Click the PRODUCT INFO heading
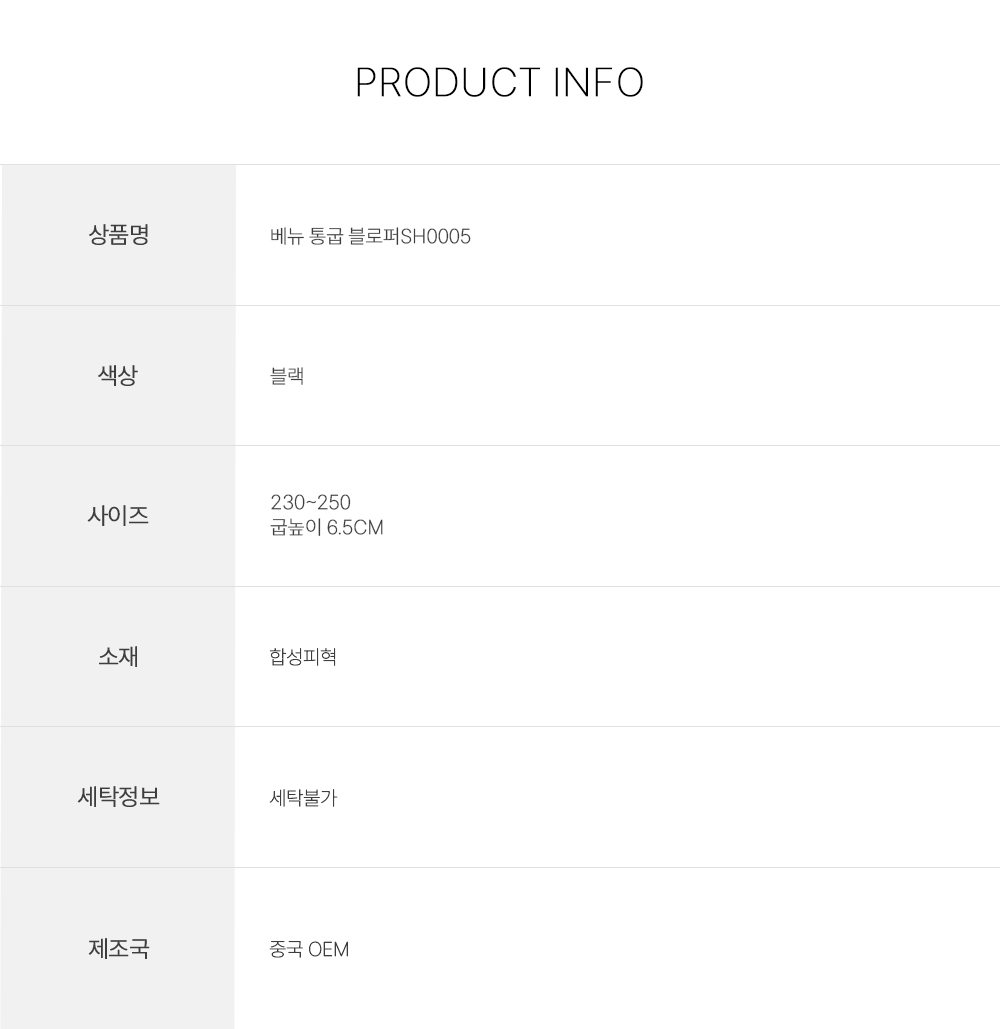The image size is (1000, 1029). click(499, 83)
